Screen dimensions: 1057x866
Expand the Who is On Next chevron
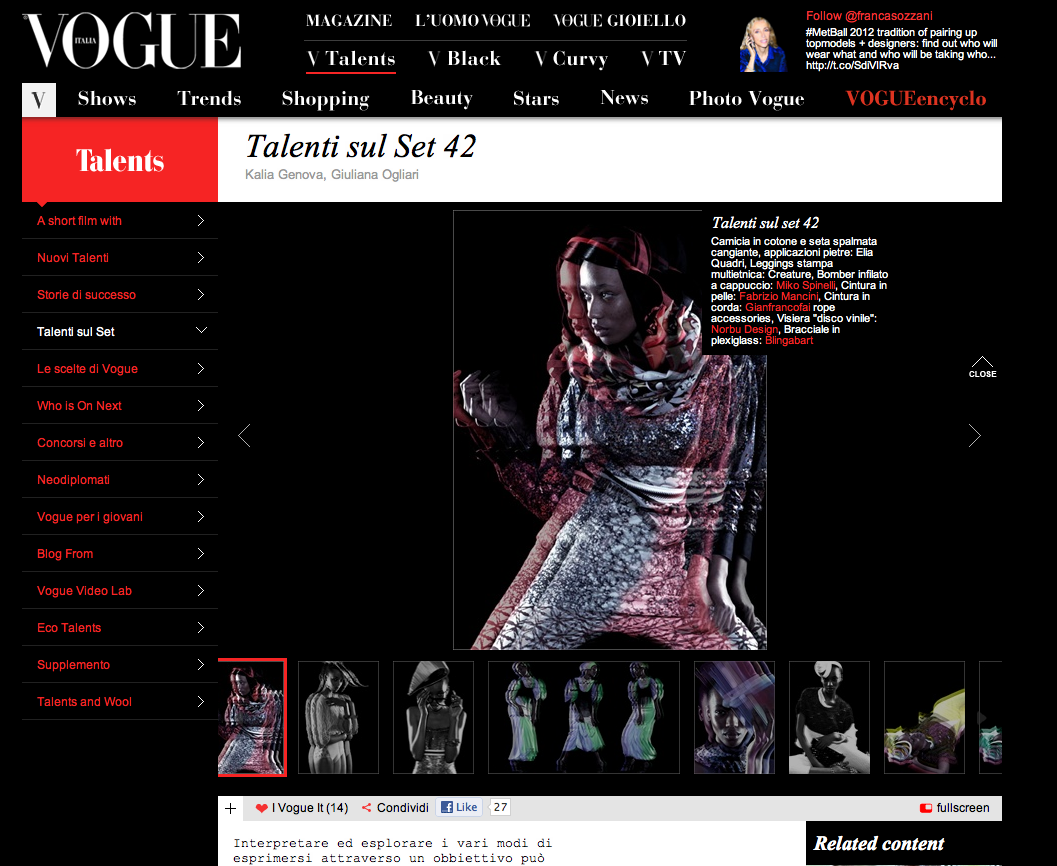point(200,406)
